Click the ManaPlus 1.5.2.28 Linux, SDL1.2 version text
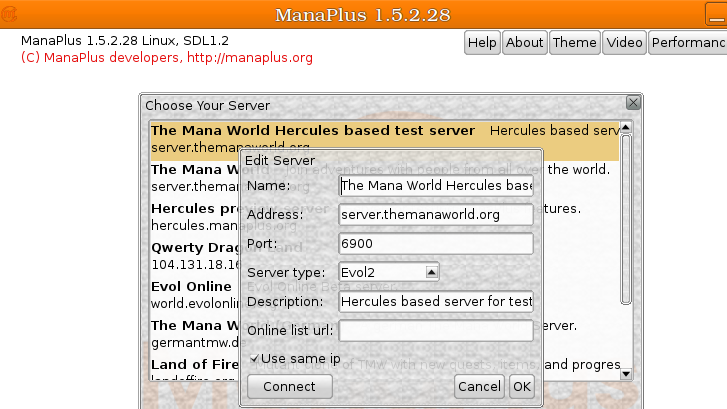Image resolution: width=727 pixels, height=409 pixels. 125,41
